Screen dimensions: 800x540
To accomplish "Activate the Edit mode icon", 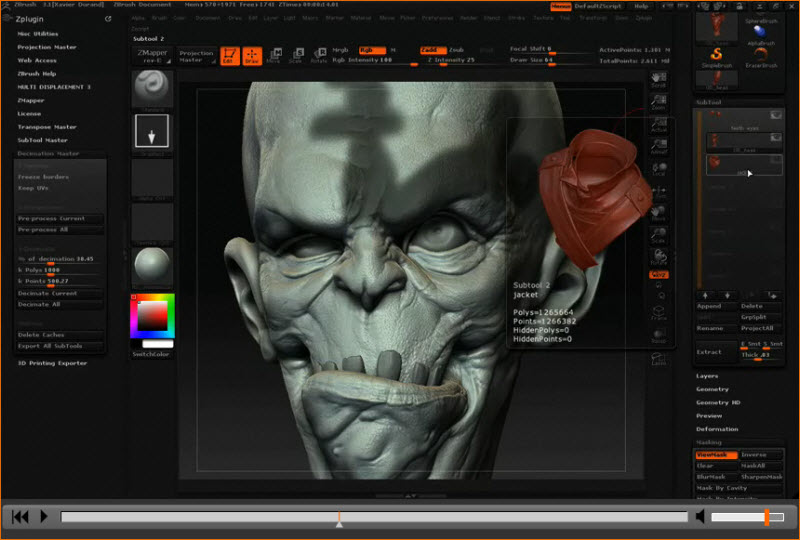I will [230, 55].
